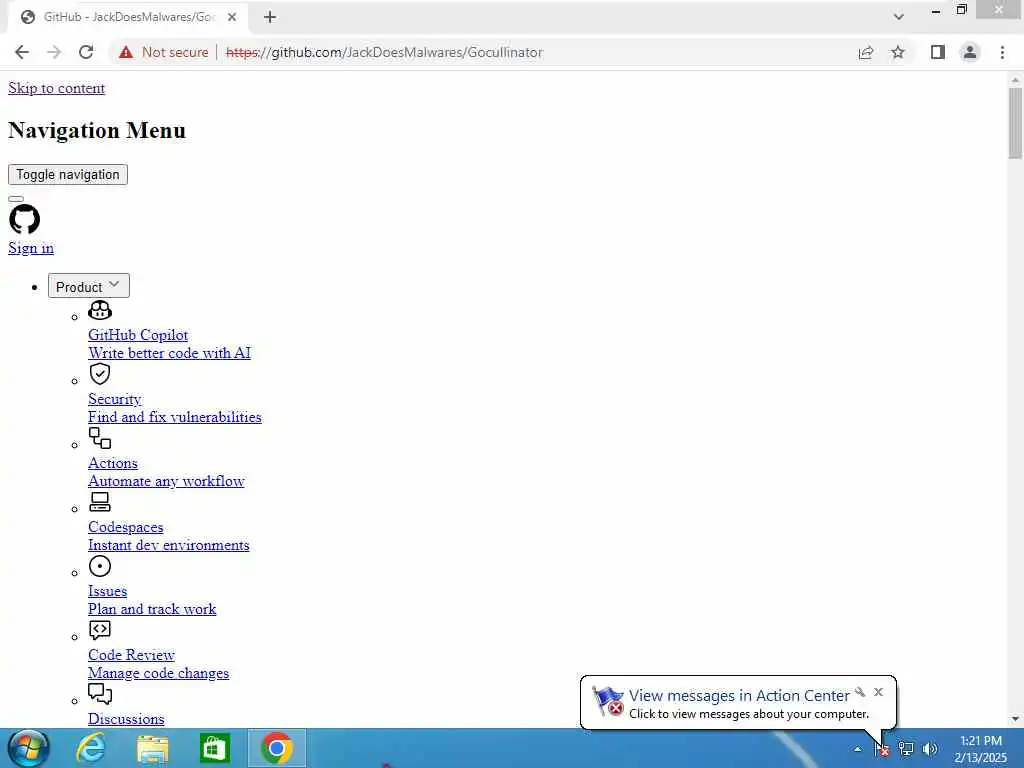1024x768 pixels.
Task: Click the Copilot icon above GitHub Copilot
Action: pyautogui.click(x=100, y=310)
